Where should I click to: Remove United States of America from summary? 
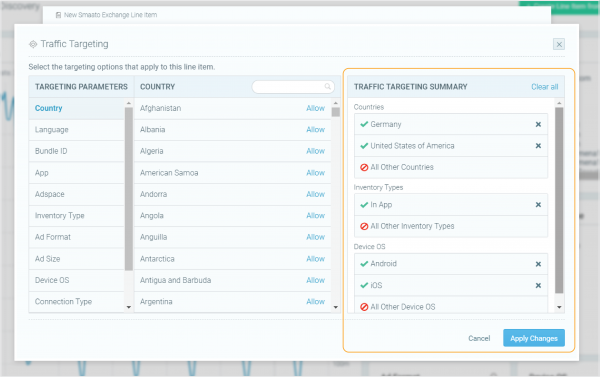(538, 146)
